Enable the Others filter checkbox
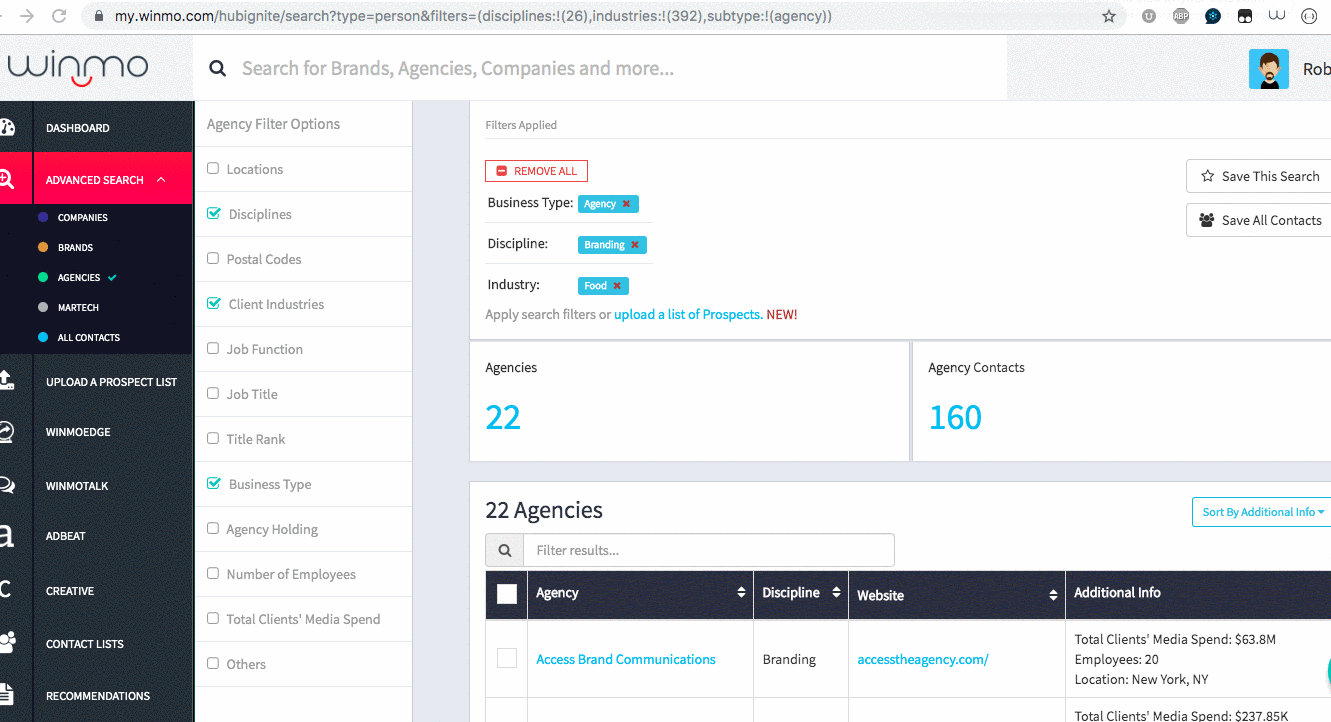Screen dimensions: 1331x722 coord(213,664)
